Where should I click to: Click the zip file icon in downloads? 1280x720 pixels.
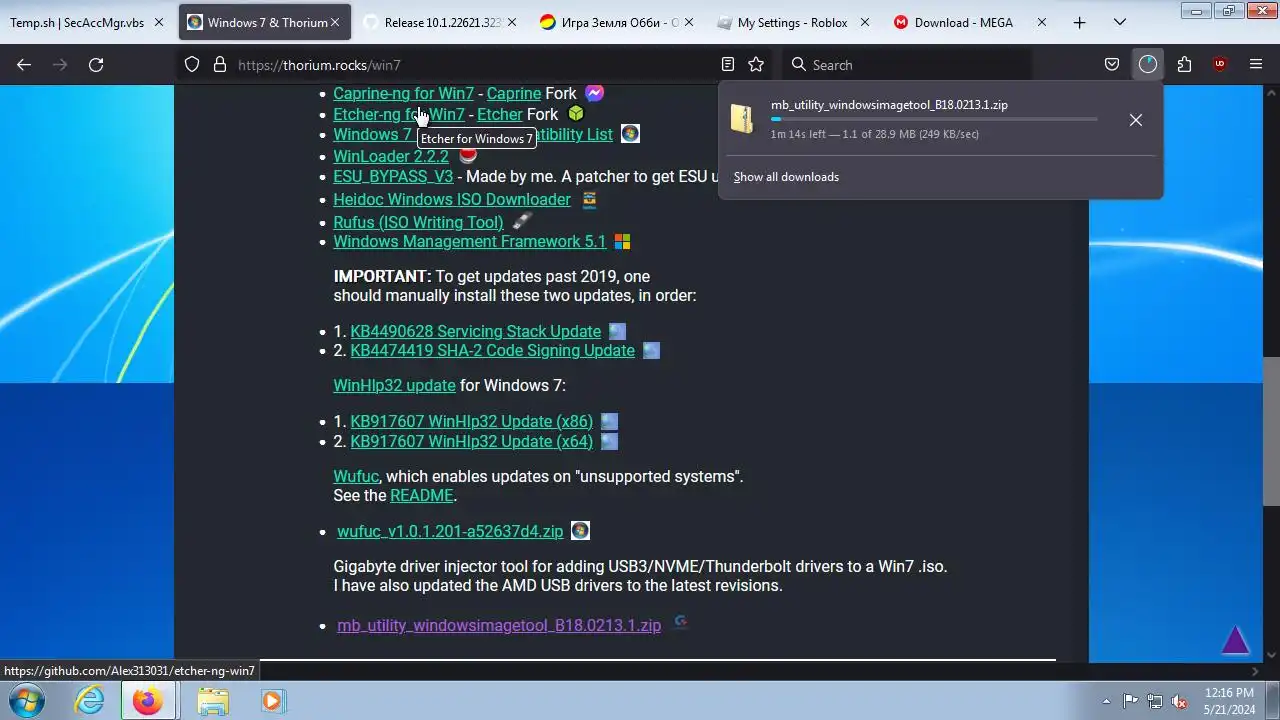742,118
